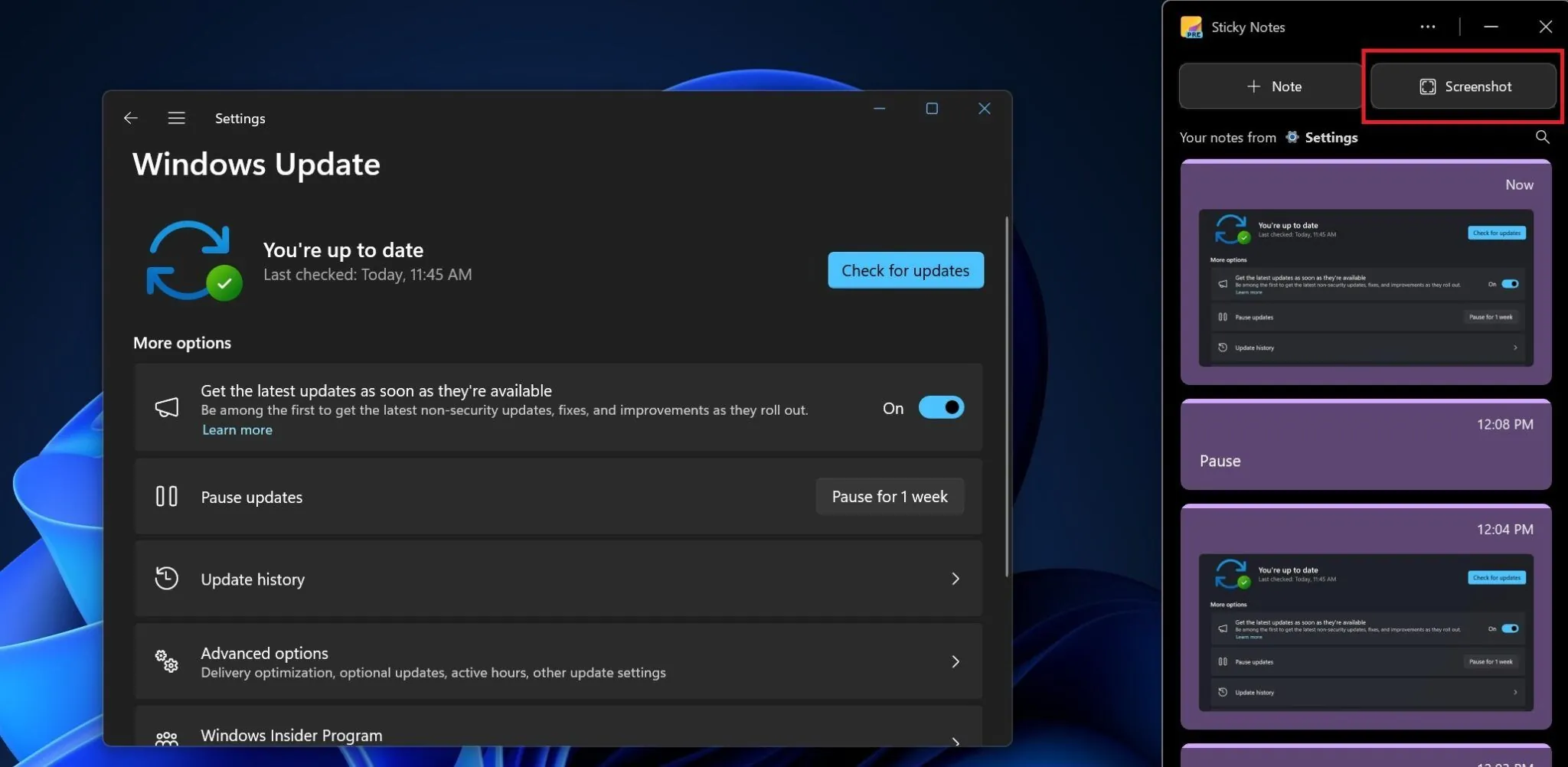1568x767 pixels.
Task: Open the Sticky Notes more options menu
Action: (1427, 27)
